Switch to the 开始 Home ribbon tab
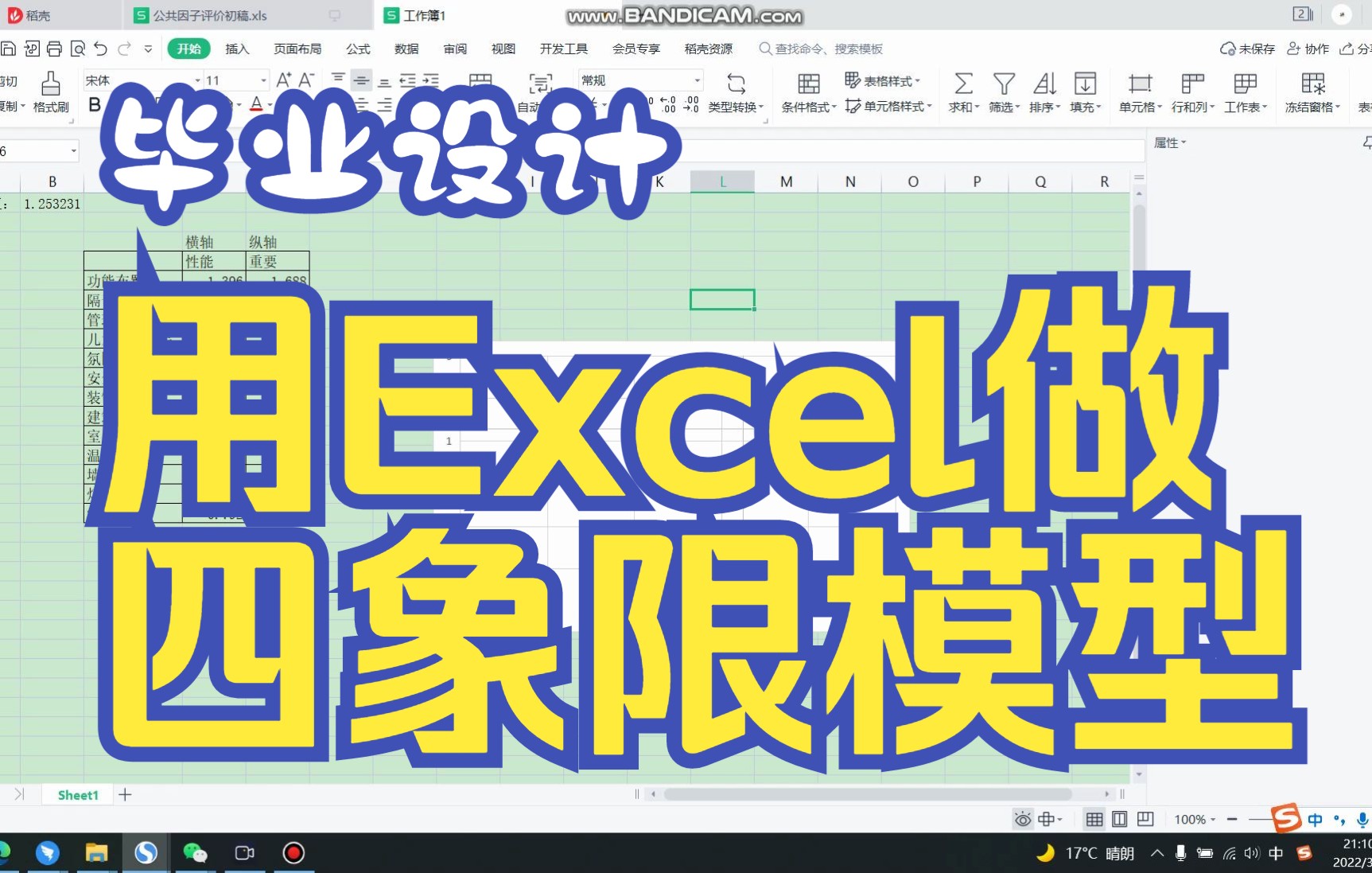Screen dimensions: 1372x873 [189, 49]
